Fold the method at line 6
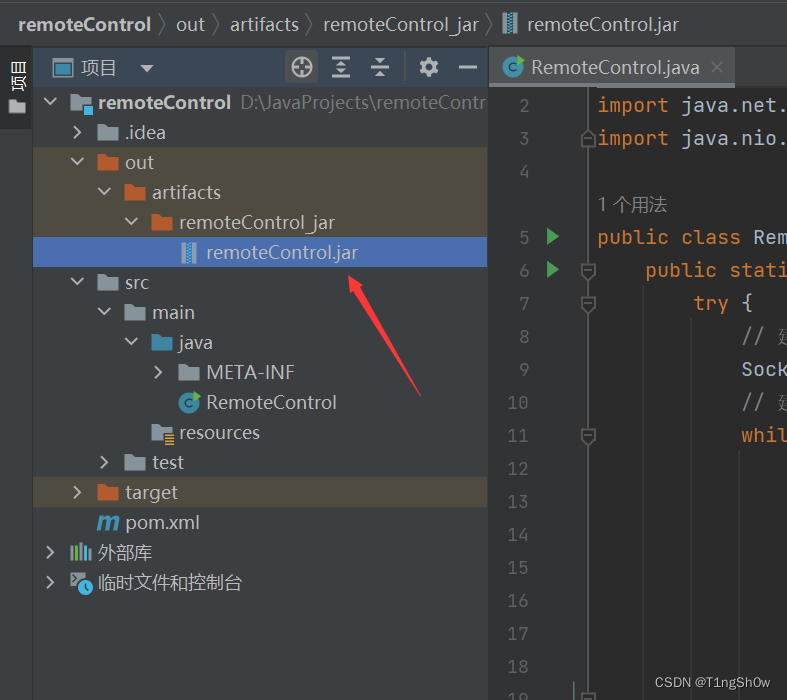 [x=588, y=271]
